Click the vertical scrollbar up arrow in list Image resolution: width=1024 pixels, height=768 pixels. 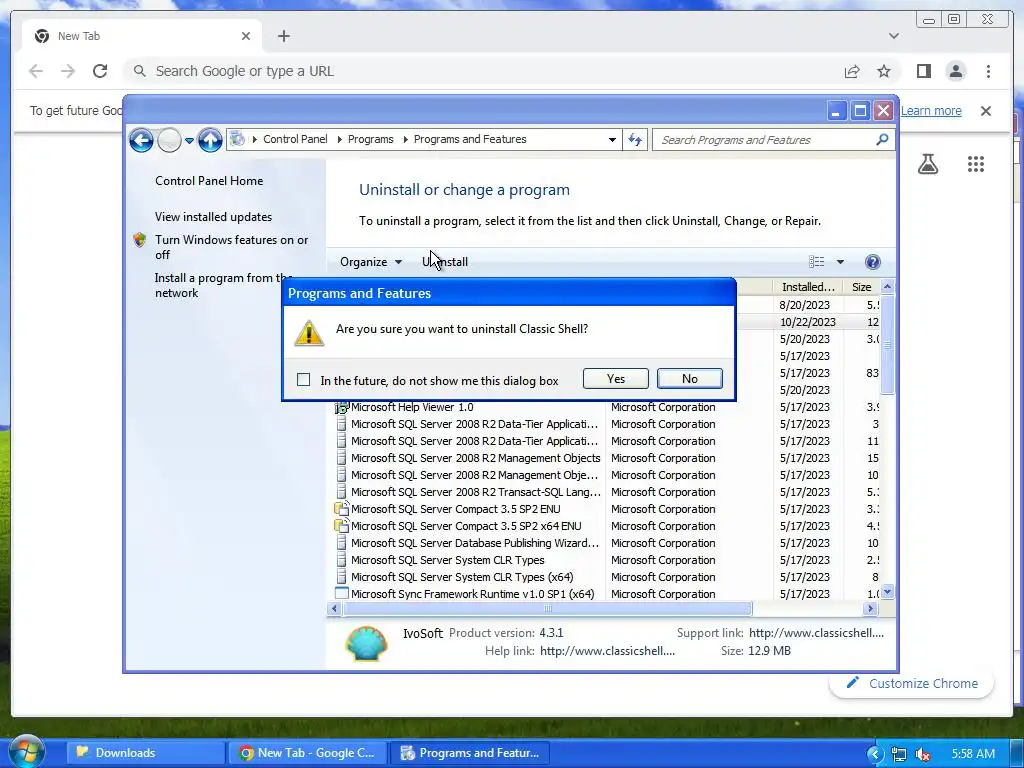coord(887,287)
